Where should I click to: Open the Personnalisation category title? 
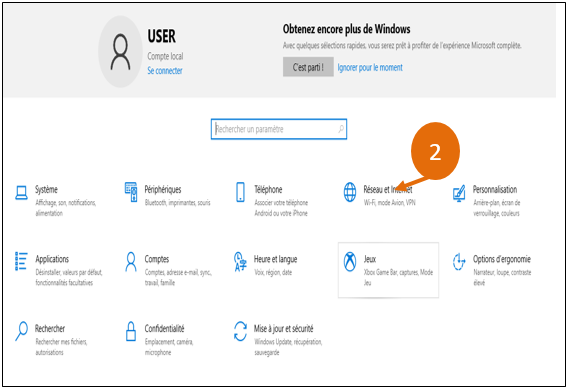[x=495, y=189]
